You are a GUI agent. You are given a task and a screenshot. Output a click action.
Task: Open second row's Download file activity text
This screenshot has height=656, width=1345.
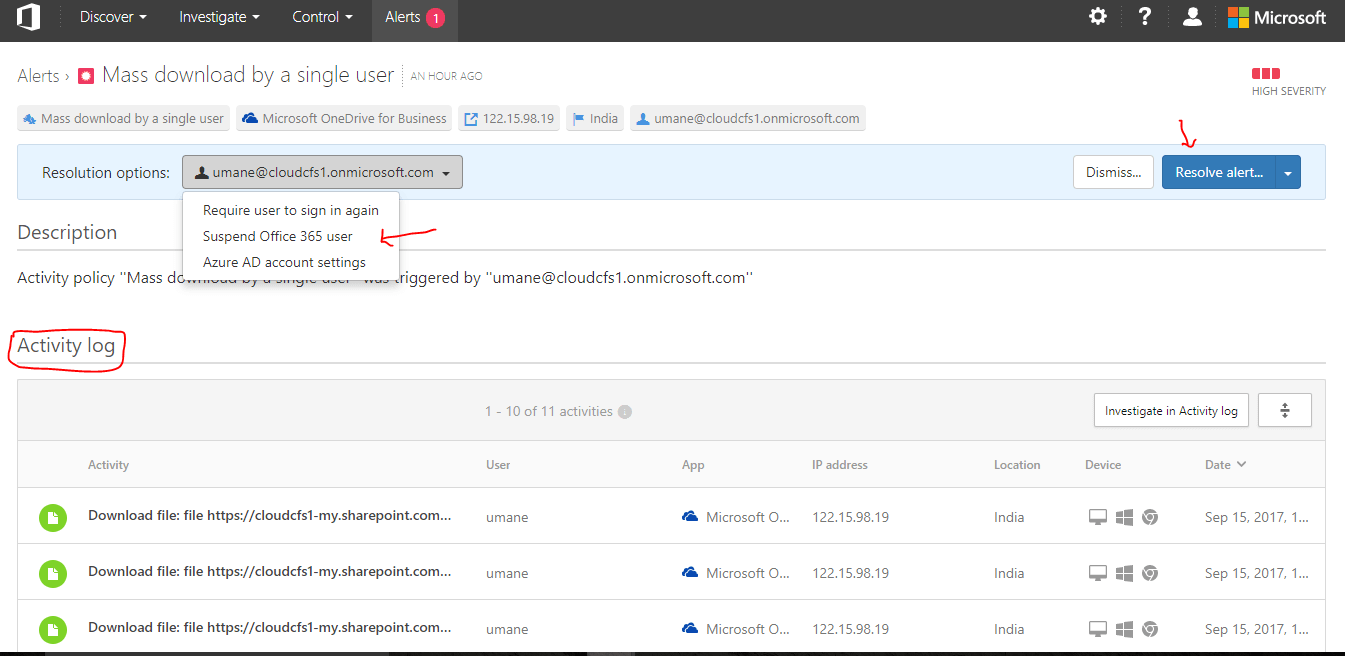click(x=270, y=572)
